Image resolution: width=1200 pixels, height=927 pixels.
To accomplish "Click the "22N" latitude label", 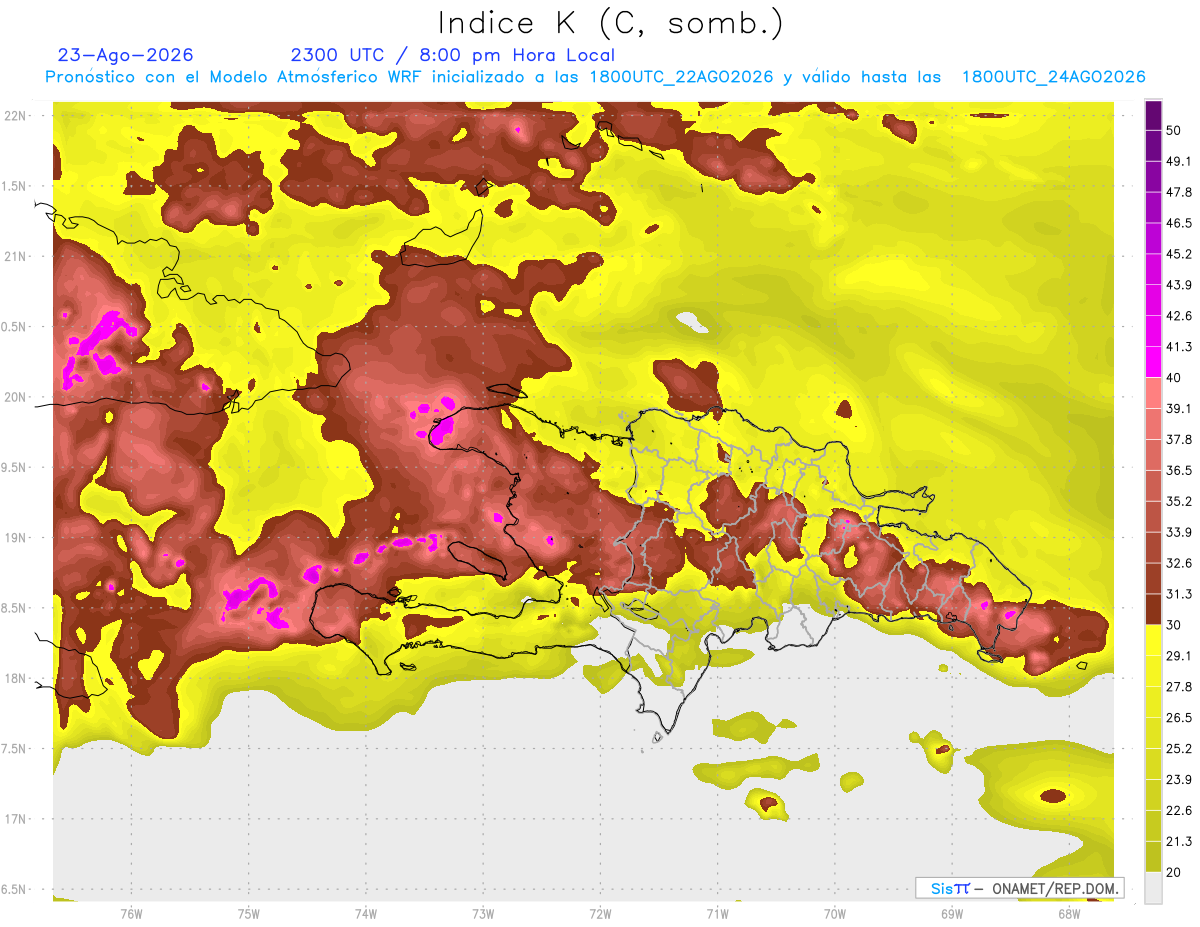I will tap(15, 115).
